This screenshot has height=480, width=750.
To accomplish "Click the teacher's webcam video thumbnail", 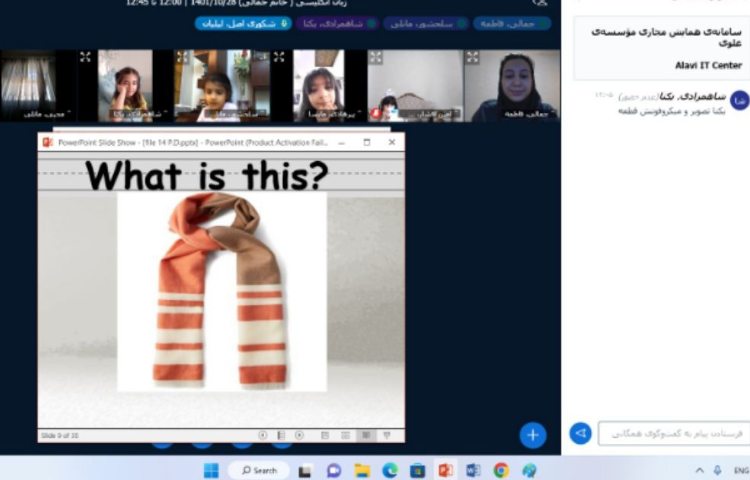I will pos(512,86).
